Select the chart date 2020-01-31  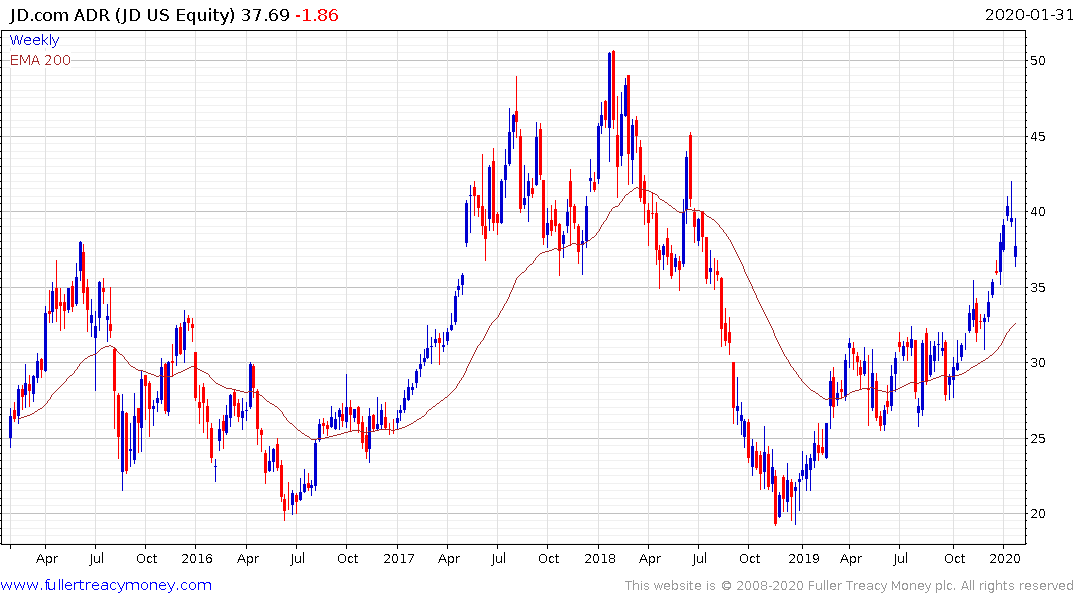pyautogui.click(x=1029, y=15)
